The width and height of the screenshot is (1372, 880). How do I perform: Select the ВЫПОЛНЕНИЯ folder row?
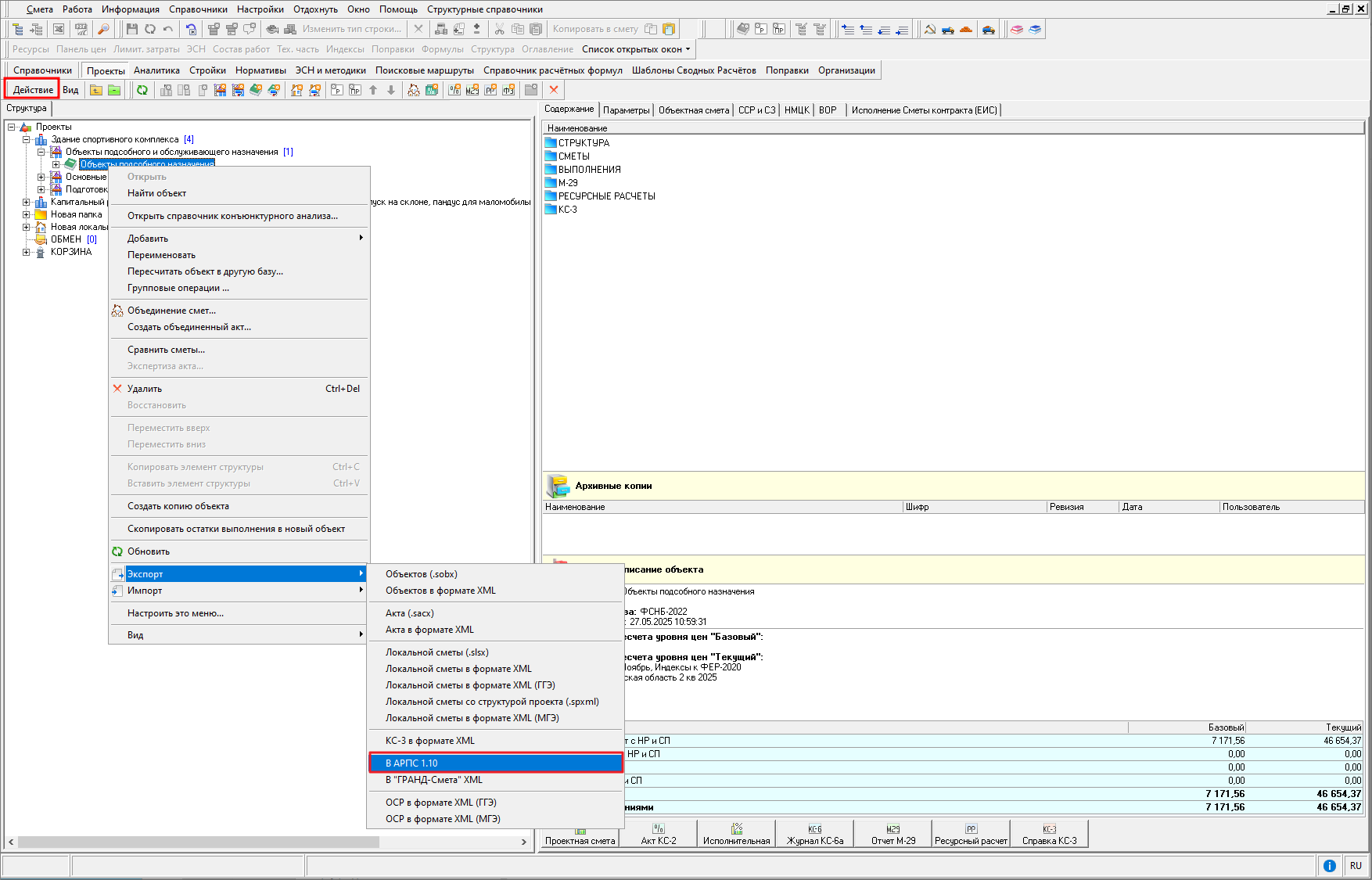click(x=583, y=170)
